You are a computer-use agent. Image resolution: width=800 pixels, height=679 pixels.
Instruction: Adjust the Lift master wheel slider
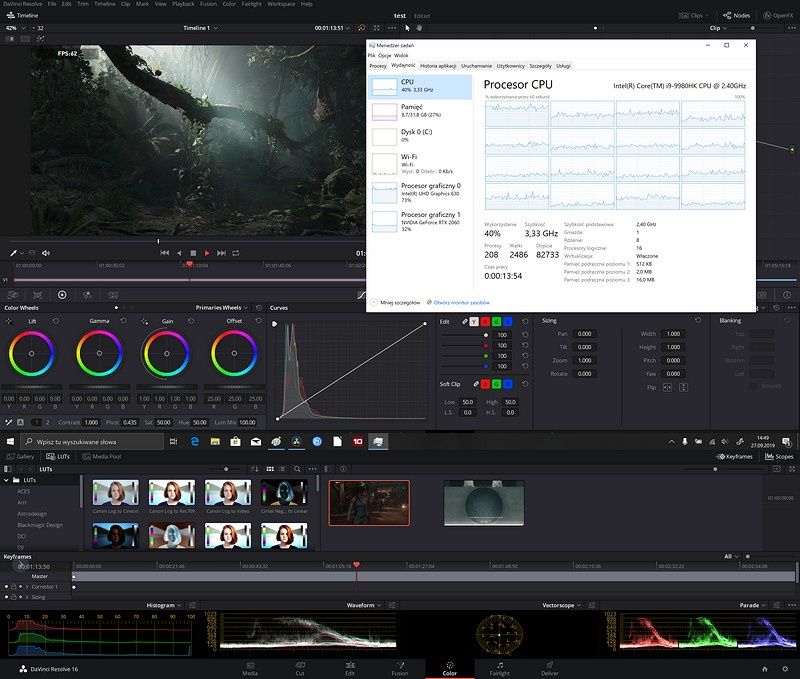click(x=32, y=387)
